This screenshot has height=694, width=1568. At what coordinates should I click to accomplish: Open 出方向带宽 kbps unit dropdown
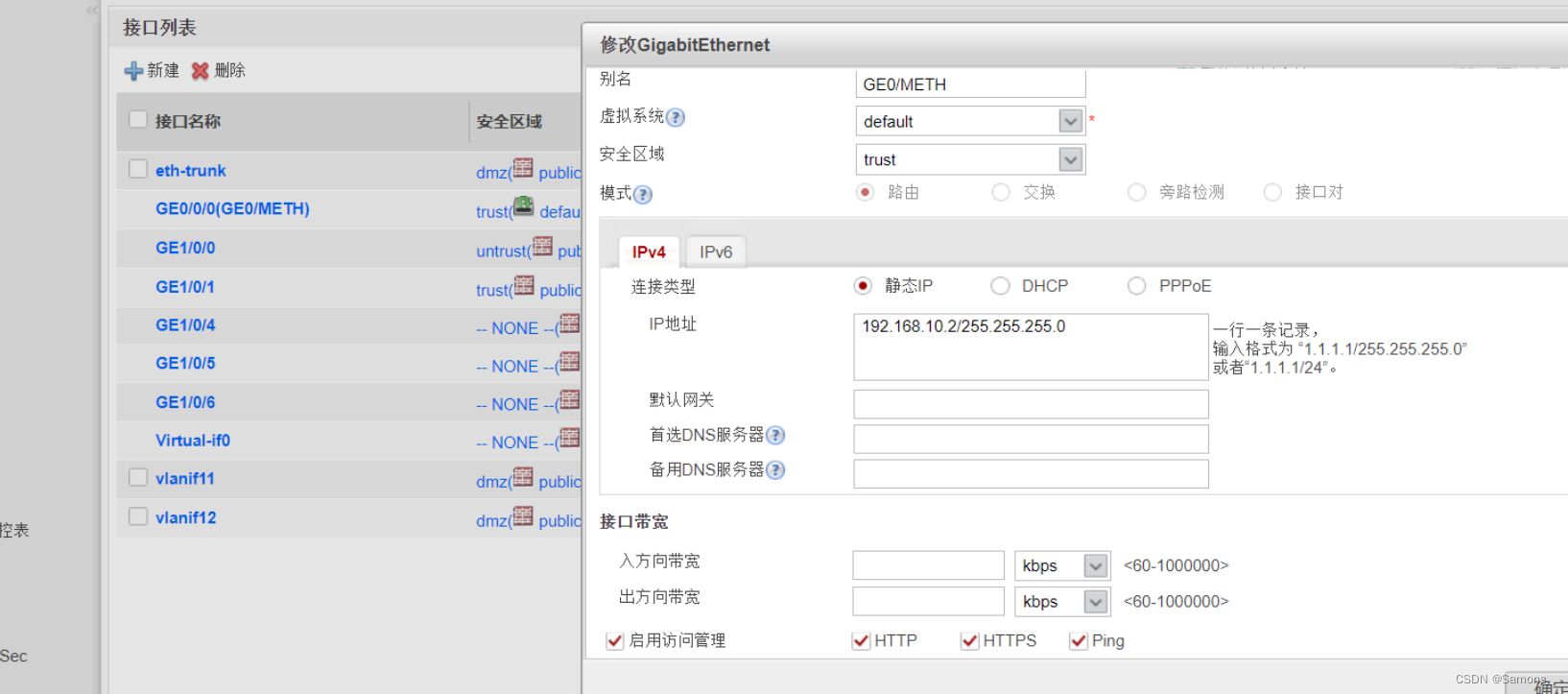(x=1096, y=602)
